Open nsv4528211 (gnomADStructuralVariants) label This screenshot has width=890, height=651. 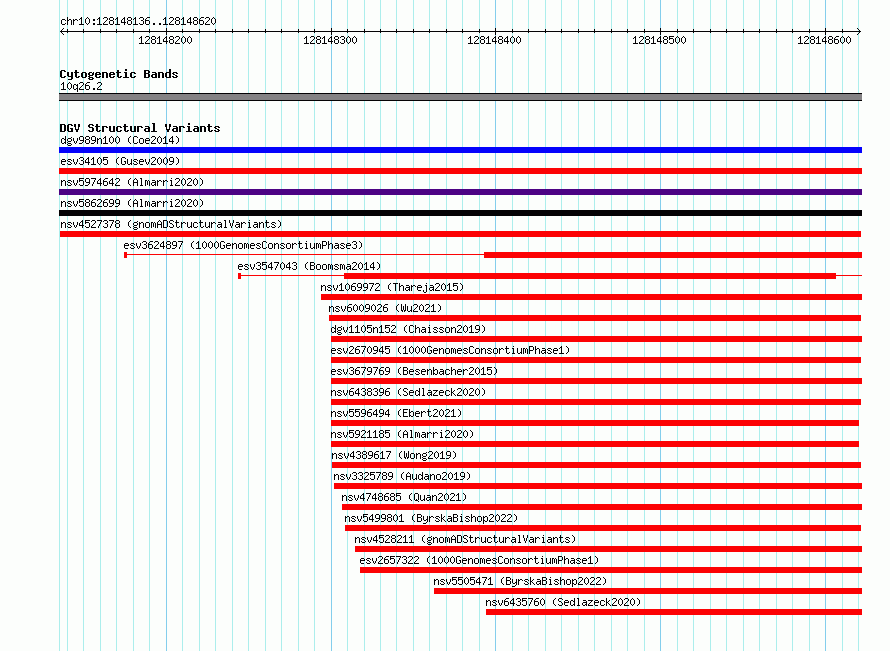pos(465,539)
